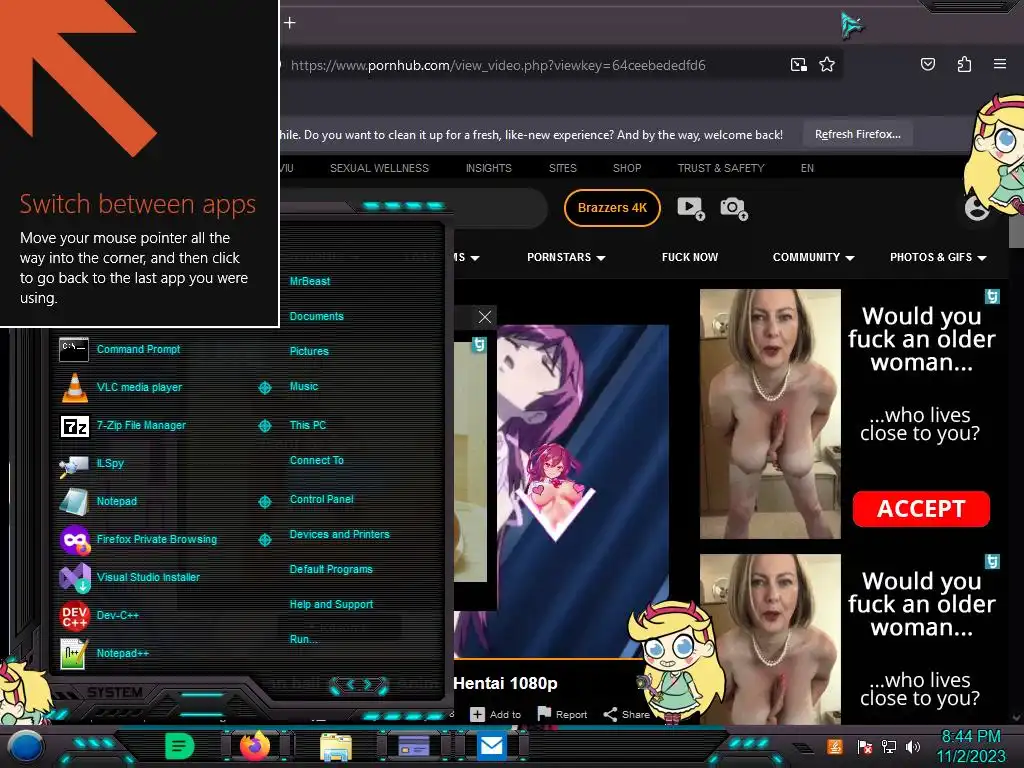Click the upload photo camera icon

point(733,208)
